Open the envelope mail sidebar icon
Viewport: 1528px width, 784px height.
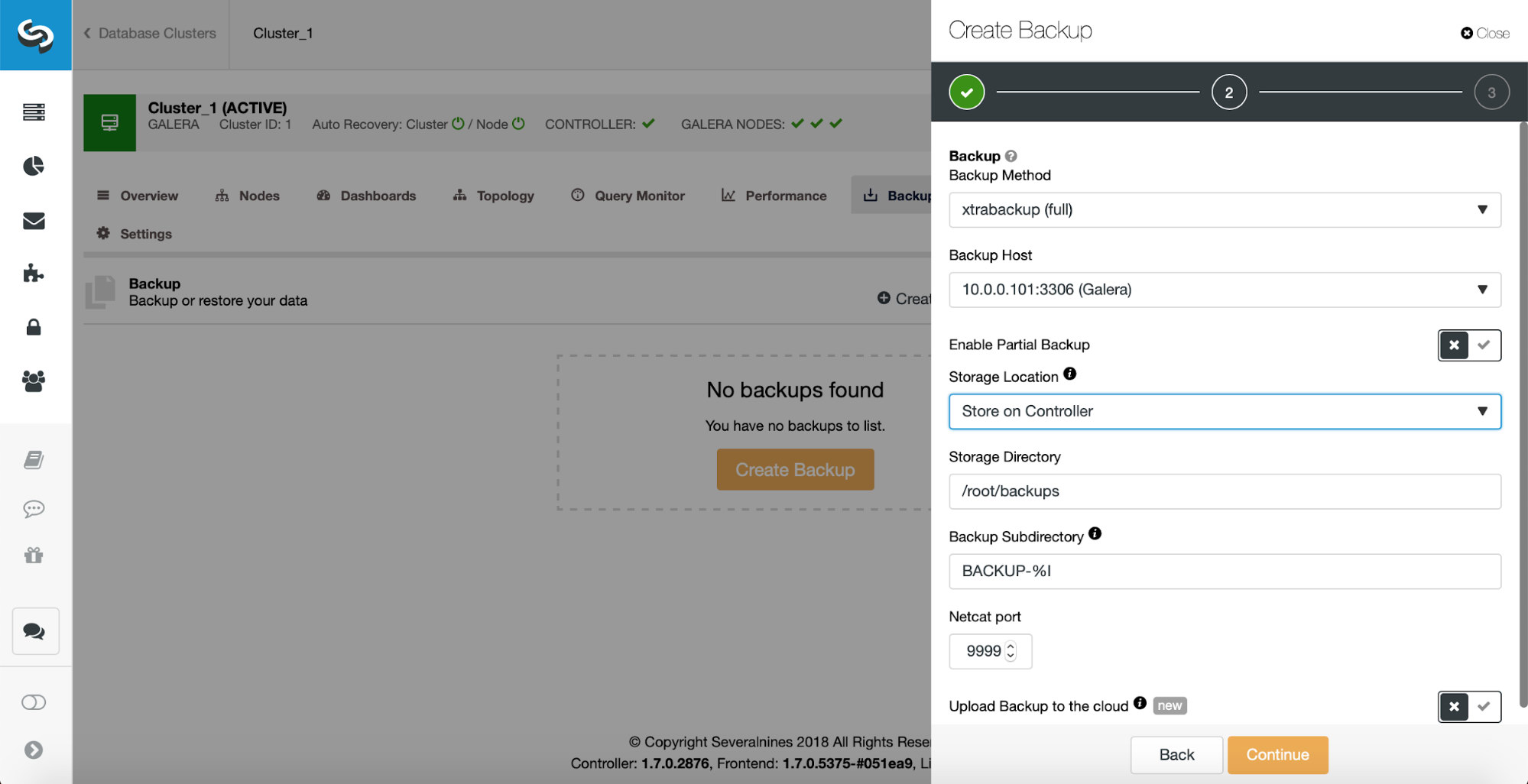point(34,221)
